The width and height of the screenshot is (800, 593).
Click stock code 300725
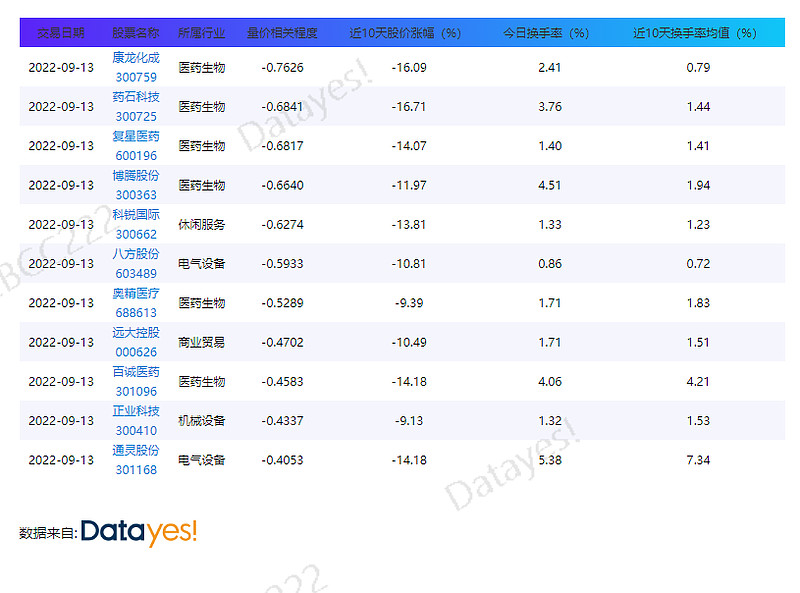coord(136,116)
